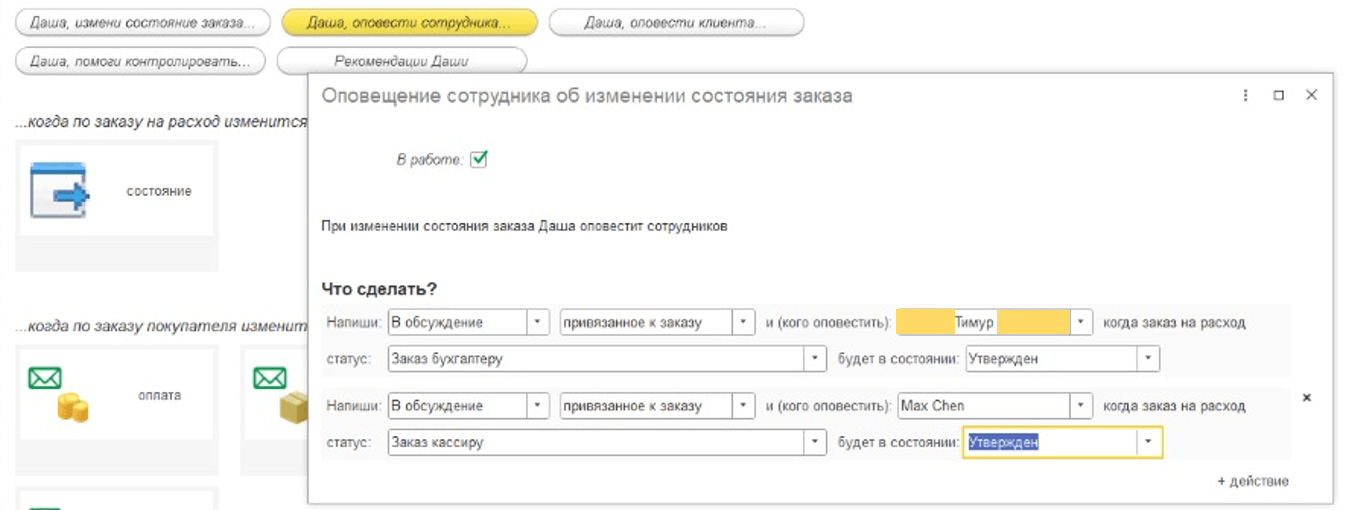This screenshot has height=510, width=1348.
Task: Expand status dropdown "Заказ кассиру"
Action: tap(817, 442)
